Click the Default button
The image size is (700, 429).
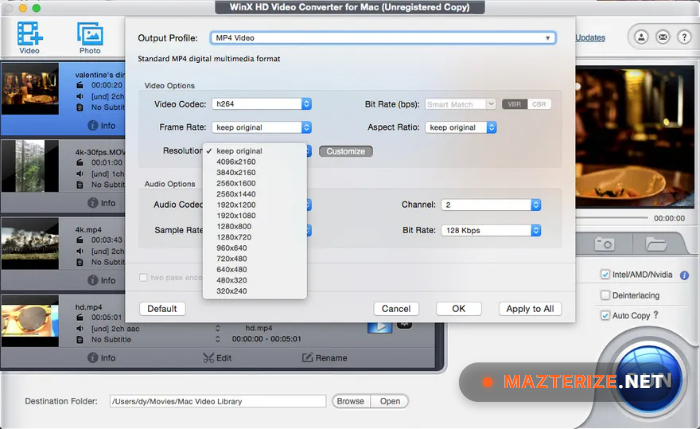coord(162,308)
